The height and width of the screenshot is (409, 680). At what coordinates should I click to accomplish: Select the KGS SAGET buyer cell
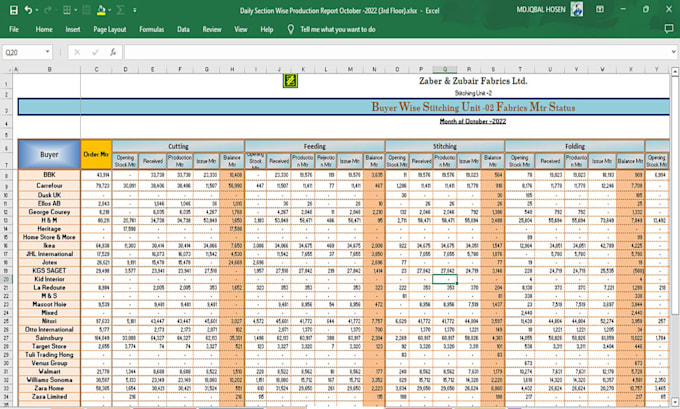(x=49, y=270)
